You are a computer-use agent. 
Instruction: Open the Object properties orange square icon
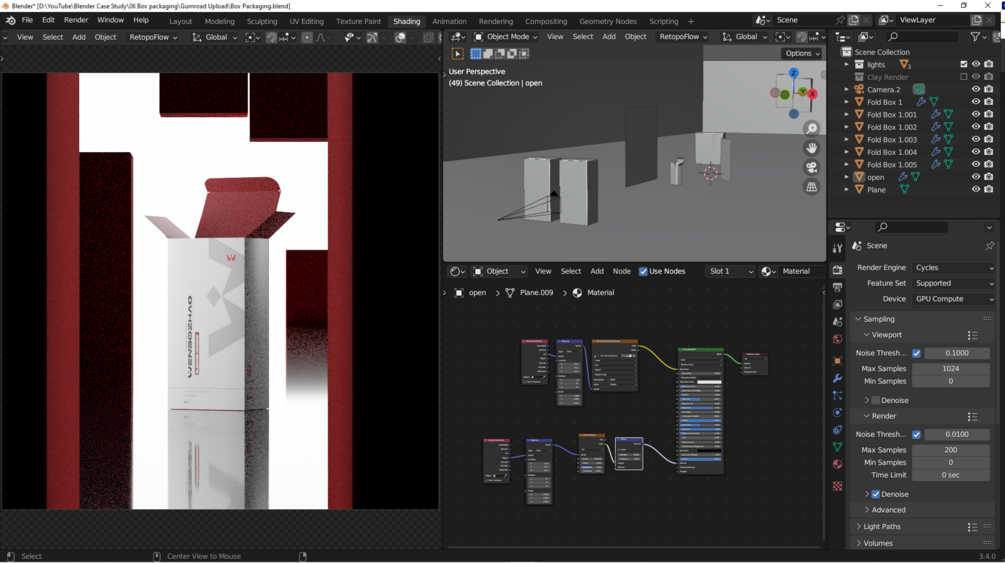point(837,361)
